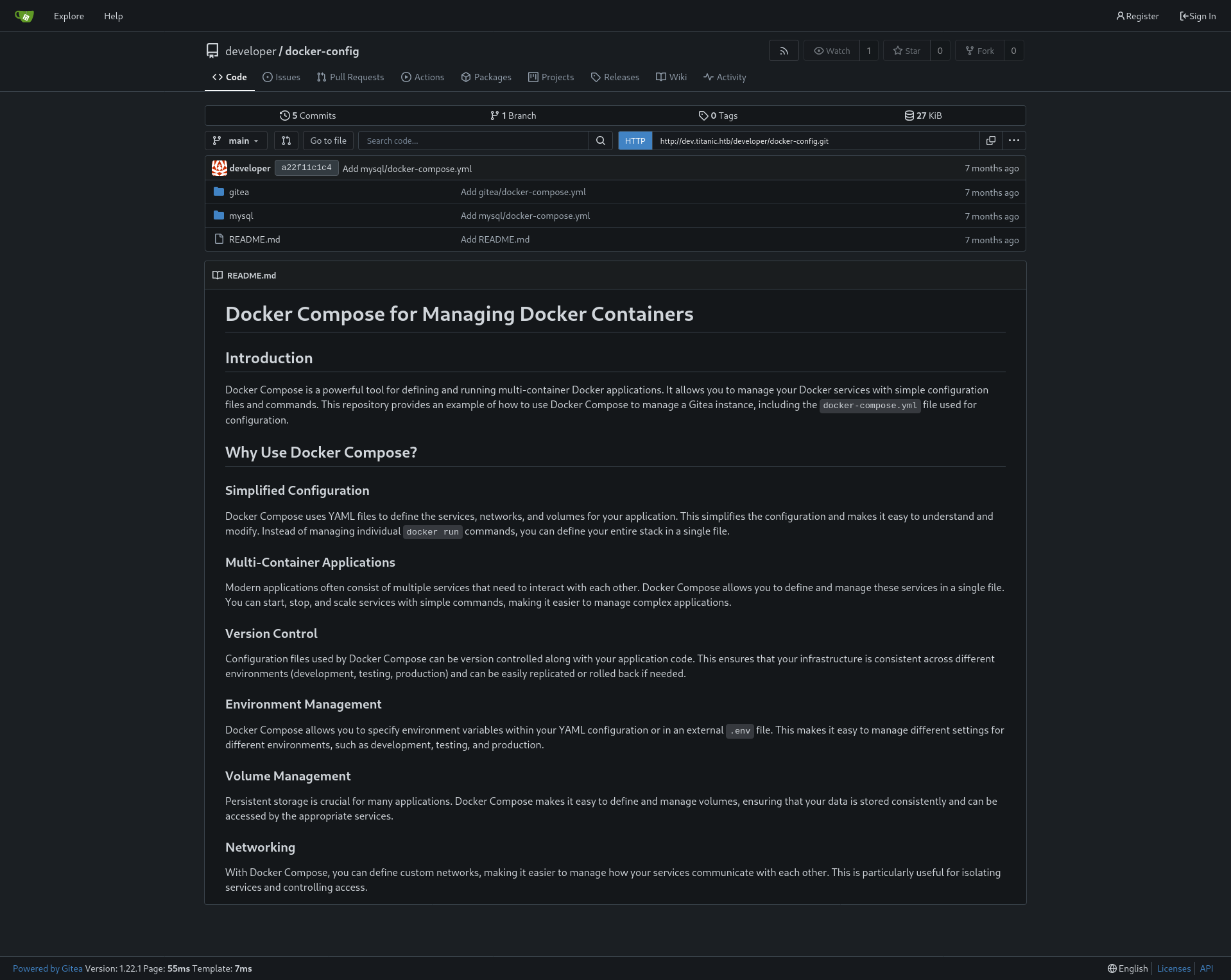Open the English language selector
The image size is (1231, 980).
pos(1128,968)
